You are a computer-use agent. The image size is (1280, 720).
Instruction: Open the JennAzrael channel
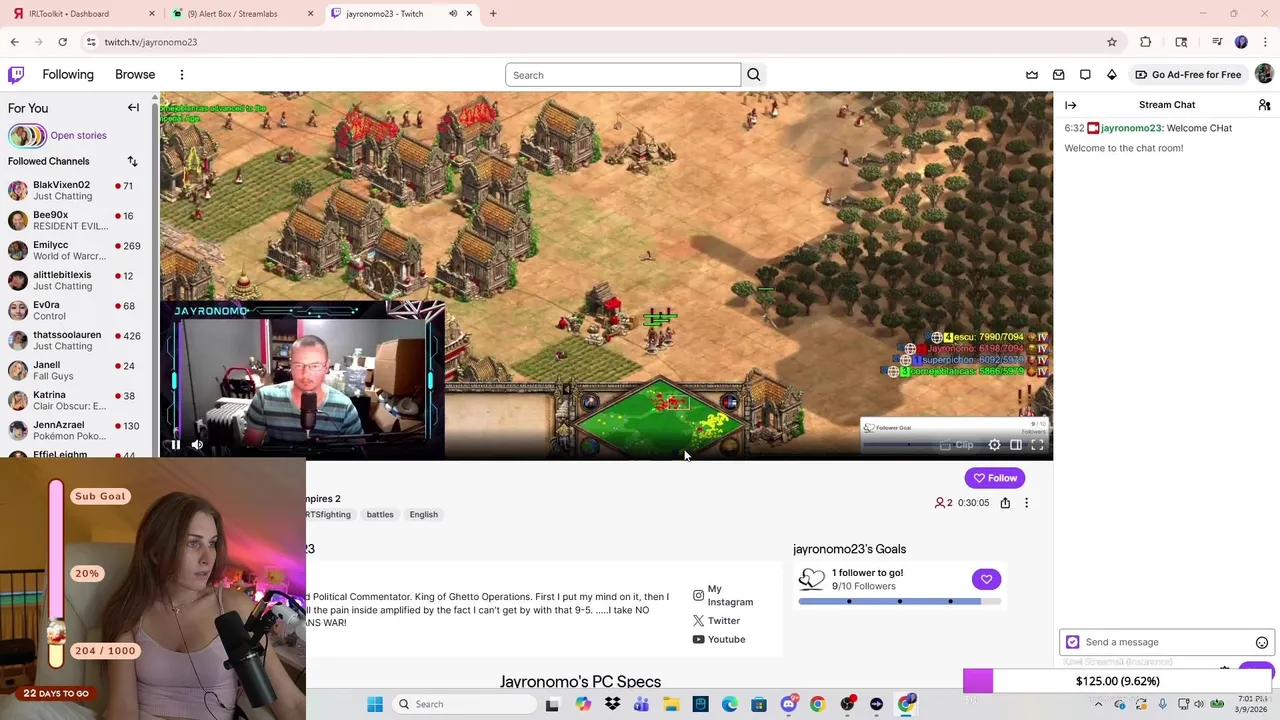click(x=75, y=430)
